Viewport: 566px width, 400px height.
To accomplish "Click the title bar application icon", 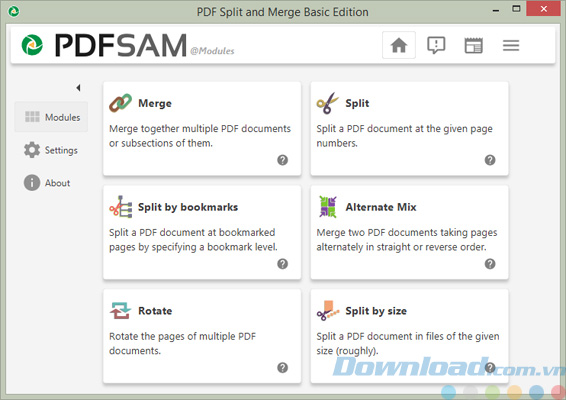I will pyautogui.click(x=14, y=12).
